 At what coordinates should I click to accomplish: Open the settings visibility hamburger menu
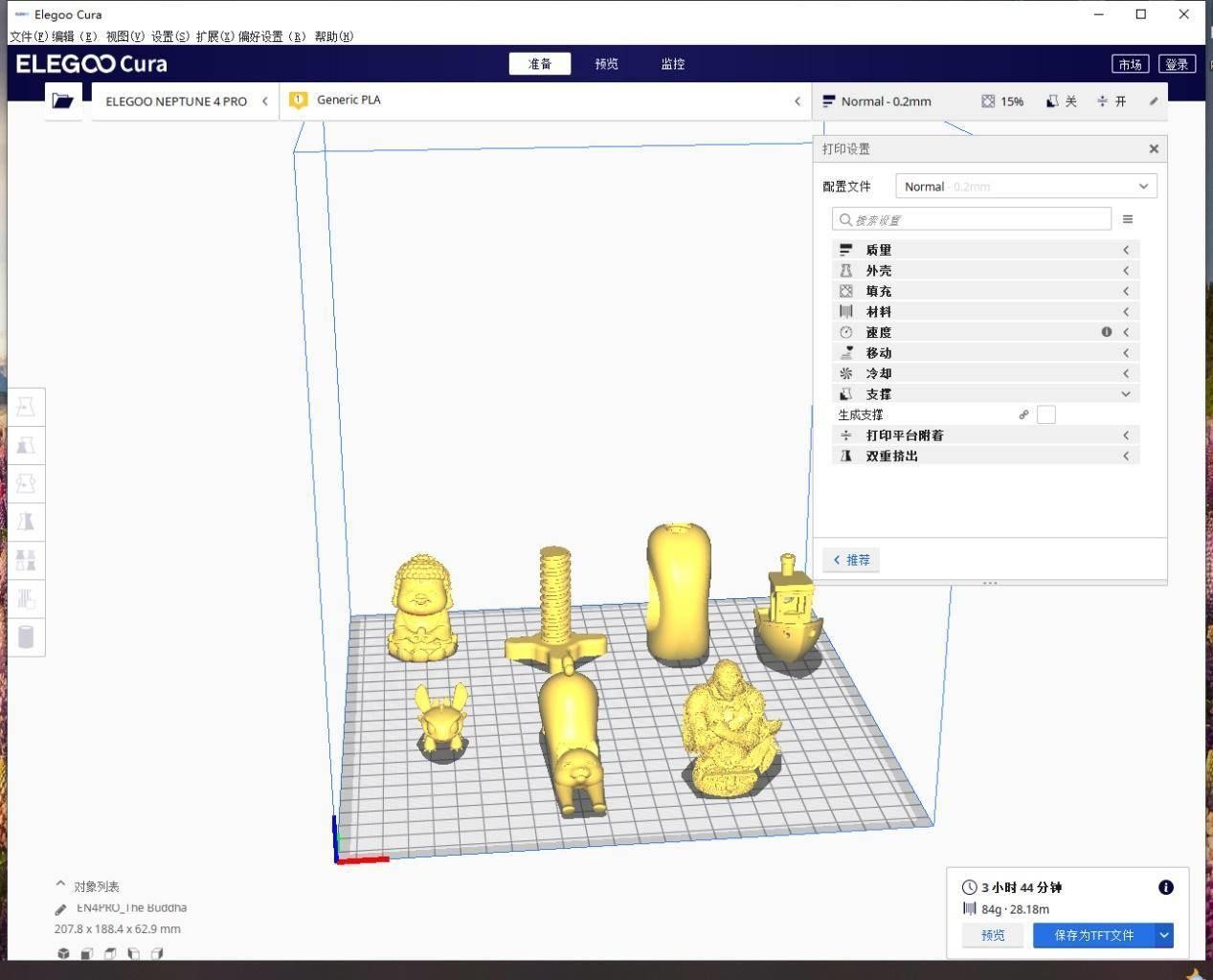click(1128, 219)
